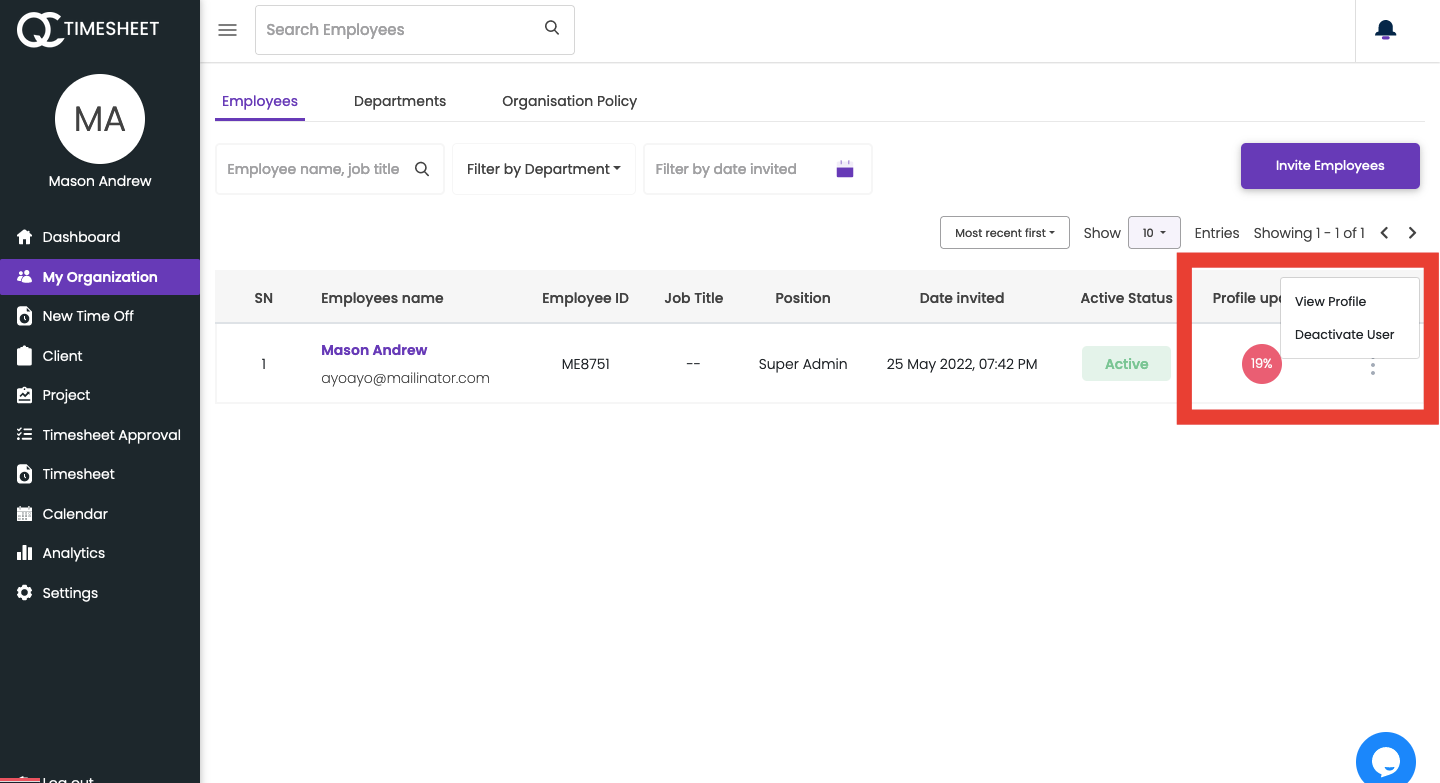
Task: Open the live chat bubble
Action: coord(1385,759)
